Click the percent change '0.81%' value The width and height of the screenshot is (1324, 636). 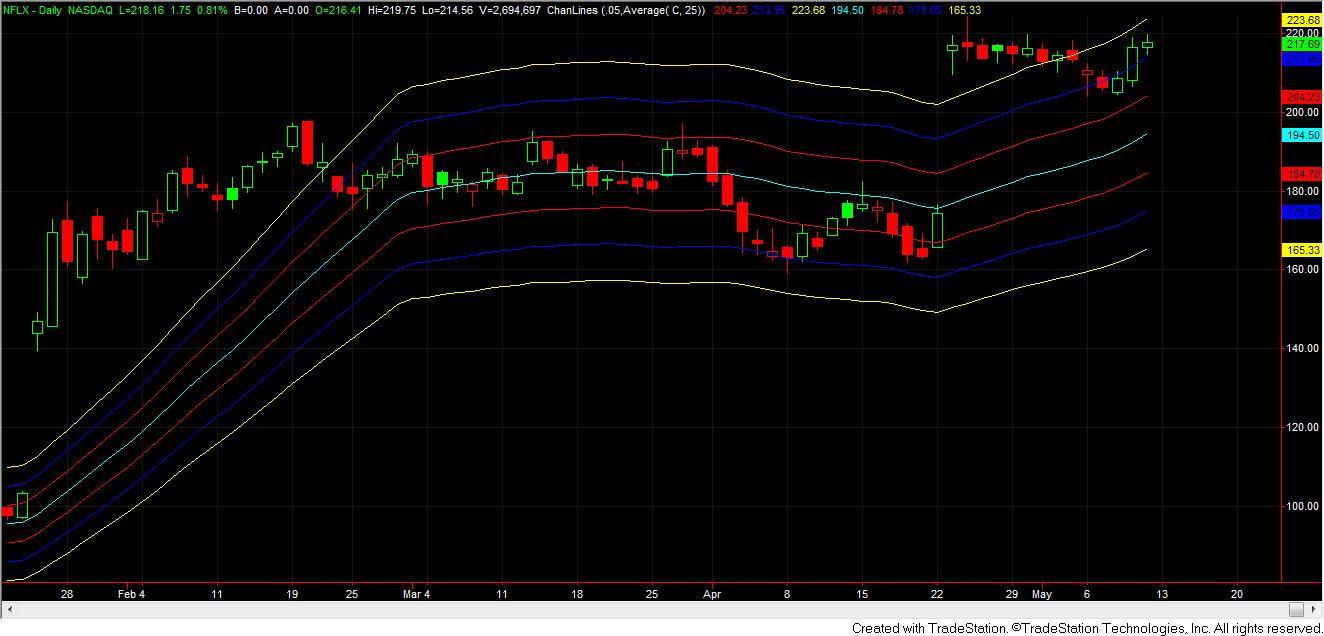(x=213, y=9)
